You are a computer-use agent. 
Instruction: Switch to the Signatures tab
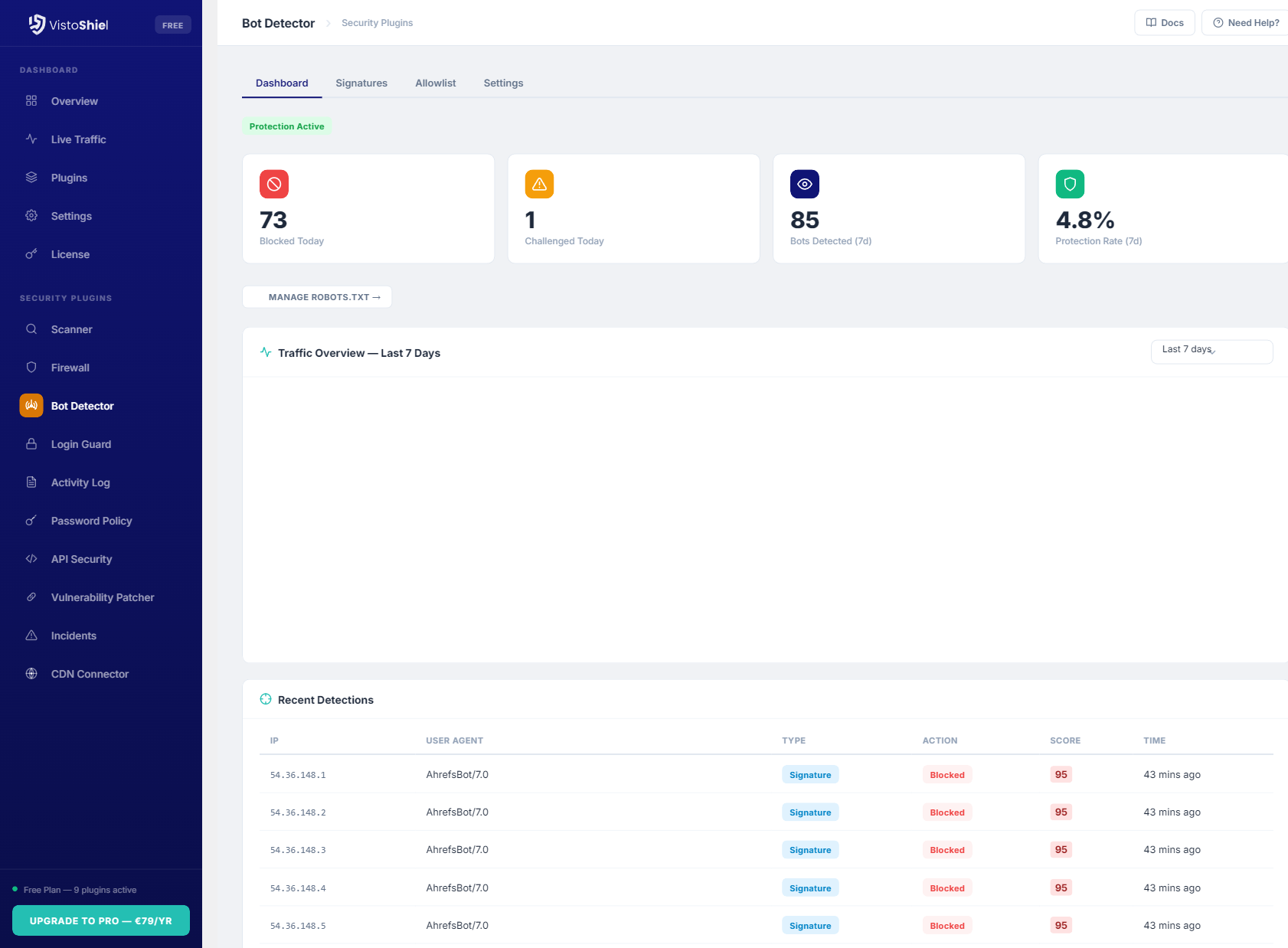361,83
